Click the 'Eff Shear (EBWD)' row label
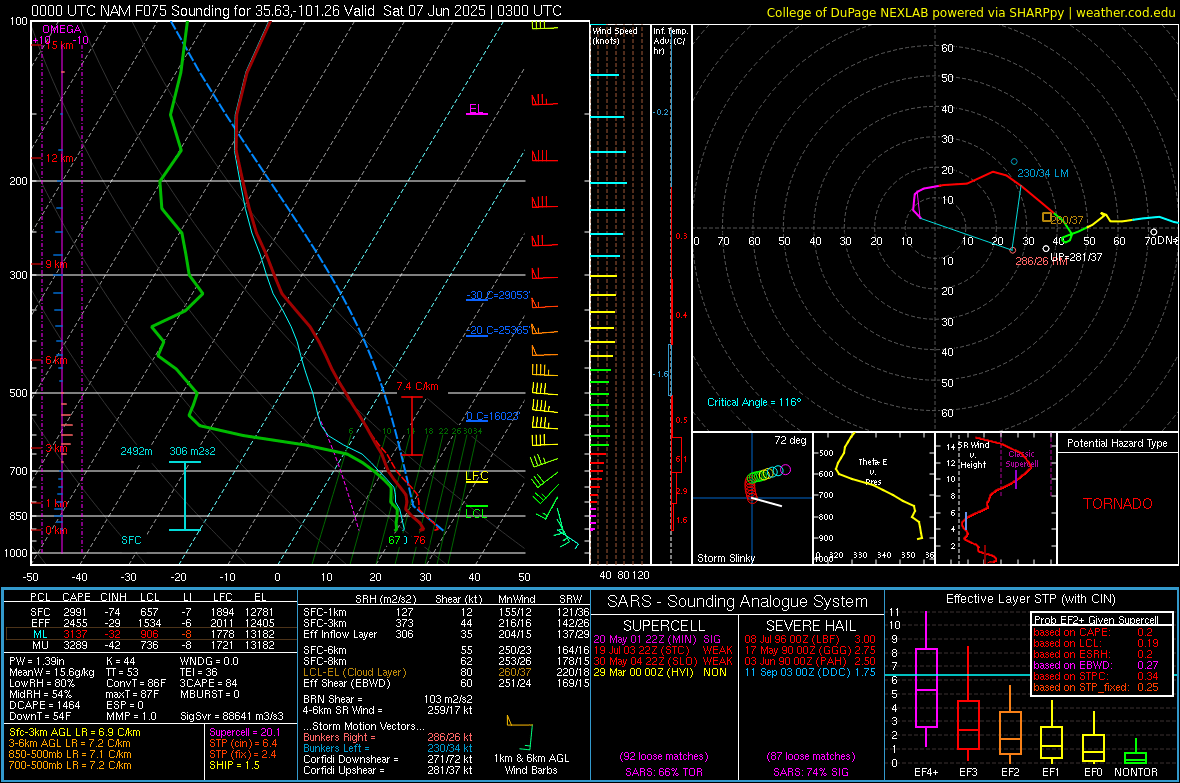1180x783 pixels. tap(347, 683)
